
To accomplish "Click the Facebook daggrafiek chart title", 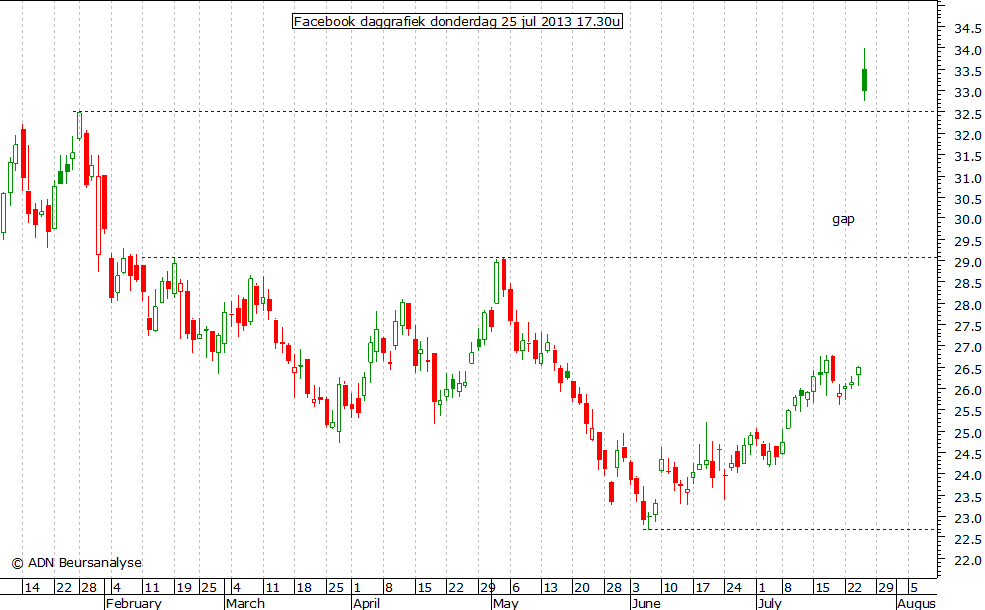I will [x=457, y=22].
